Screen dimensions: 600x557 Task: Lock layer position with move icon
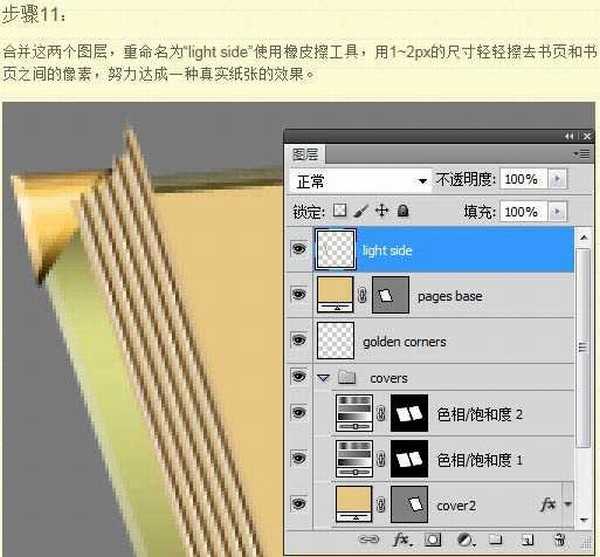[381, 212]
